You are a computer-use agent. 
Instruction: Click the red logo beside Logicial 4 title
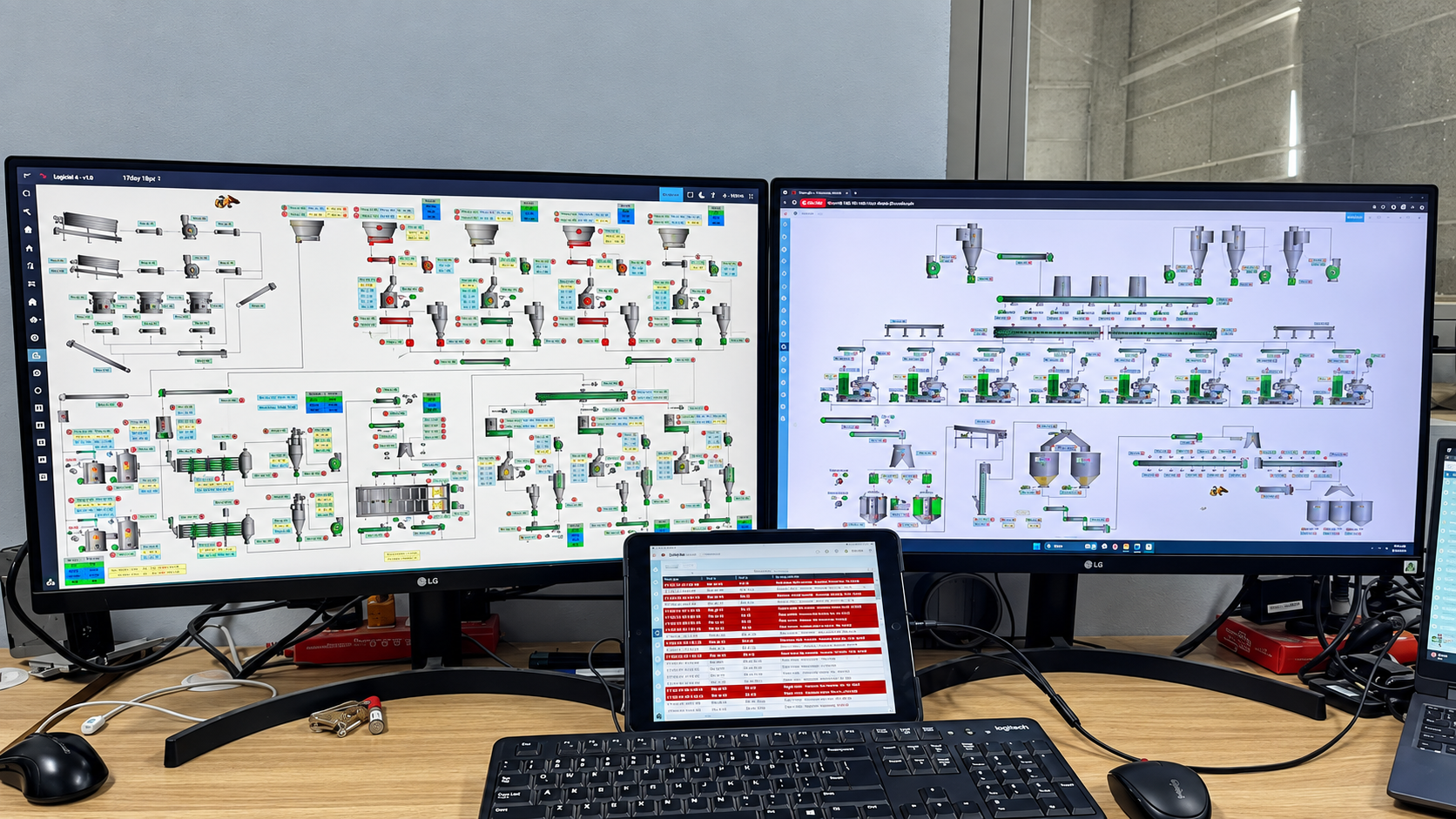click(x=43, y=176)
